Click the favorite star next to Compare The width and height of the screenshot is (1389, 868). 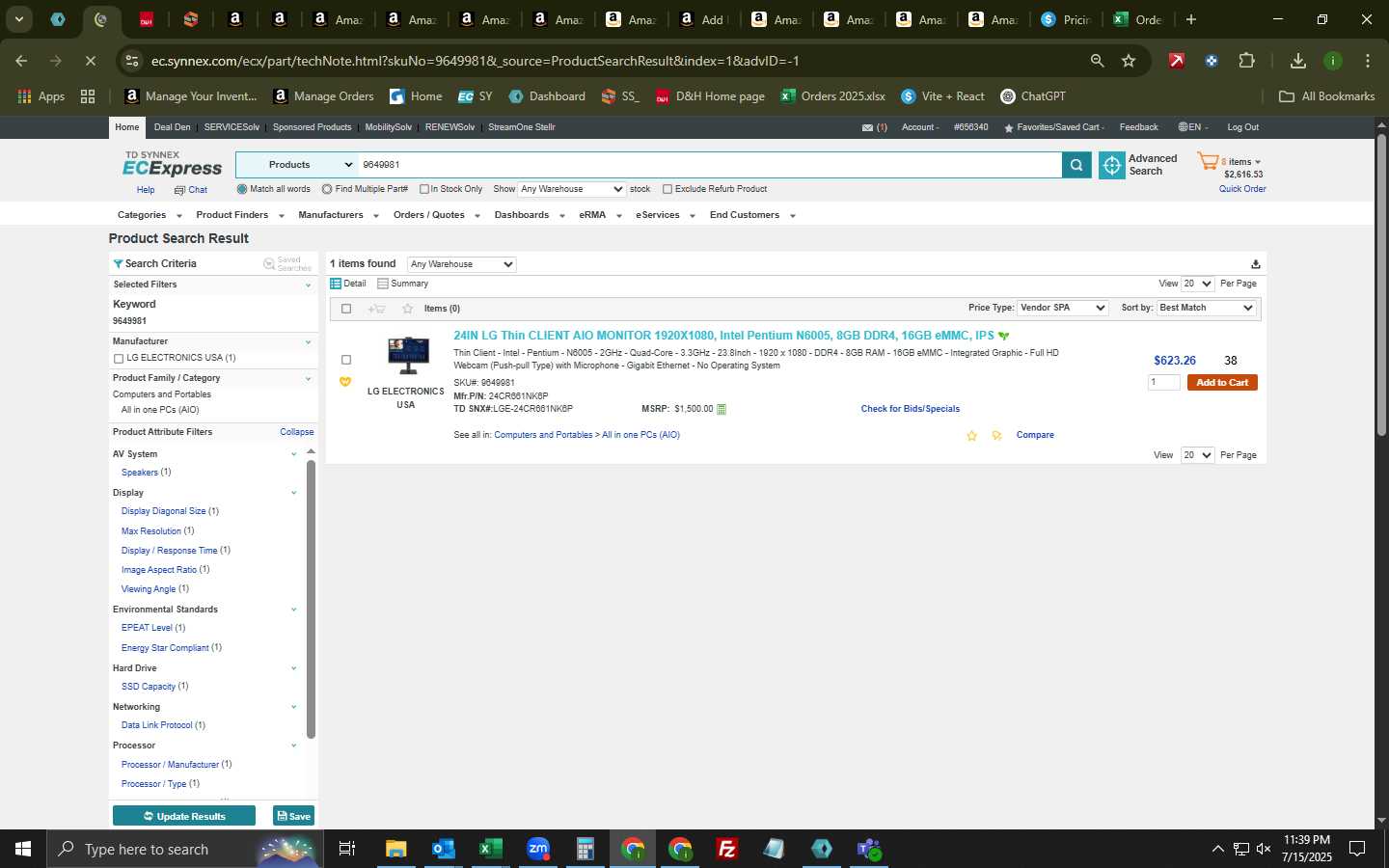971,436
